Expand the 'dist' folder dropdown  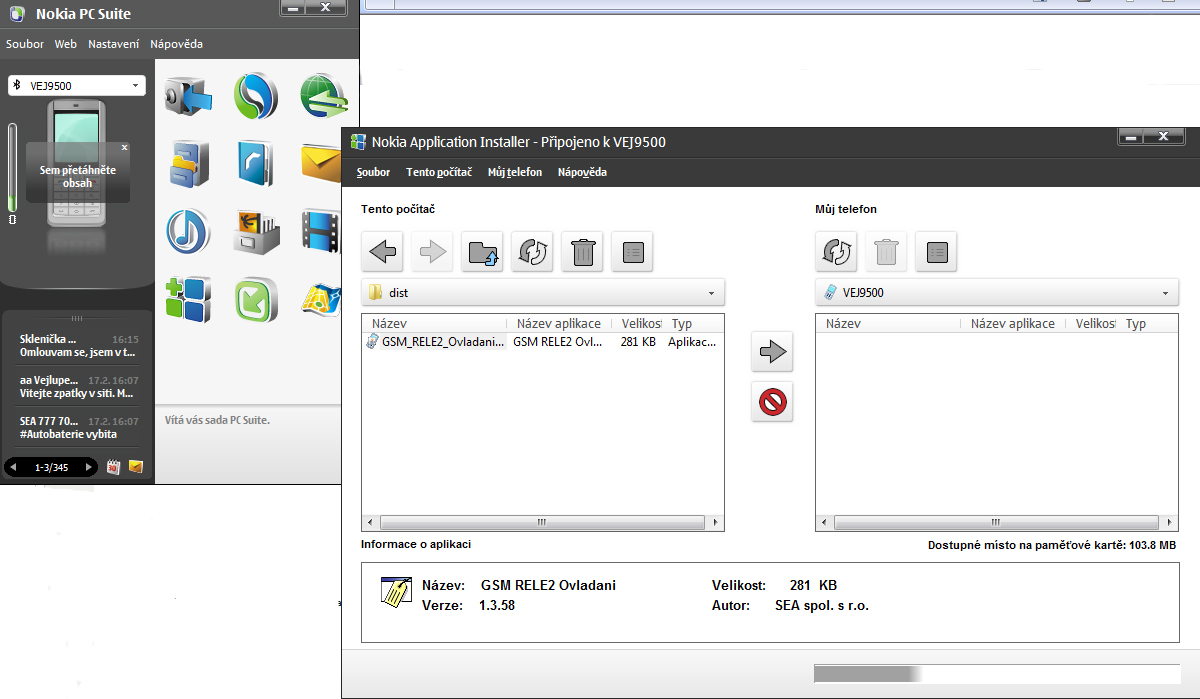(x=543, y=293)
